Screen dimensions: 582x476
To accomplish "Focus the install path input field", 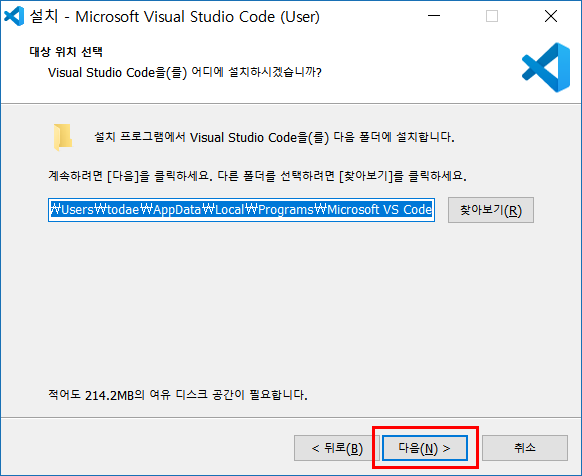I will point(241,210).
